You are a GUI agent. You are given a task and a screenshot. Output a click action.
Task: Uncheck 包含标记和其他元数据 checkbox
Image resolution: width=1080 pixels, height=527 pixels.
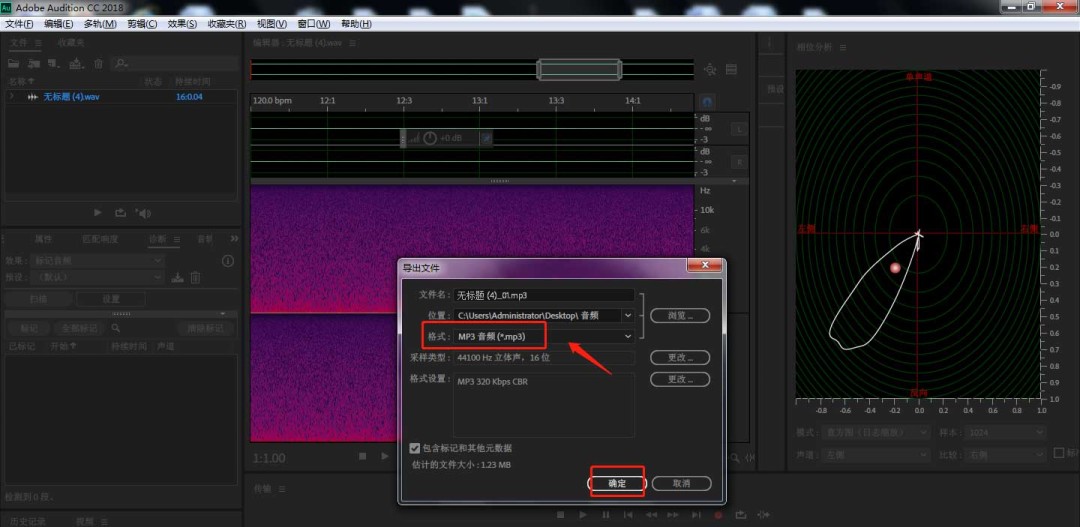point(415,448)
